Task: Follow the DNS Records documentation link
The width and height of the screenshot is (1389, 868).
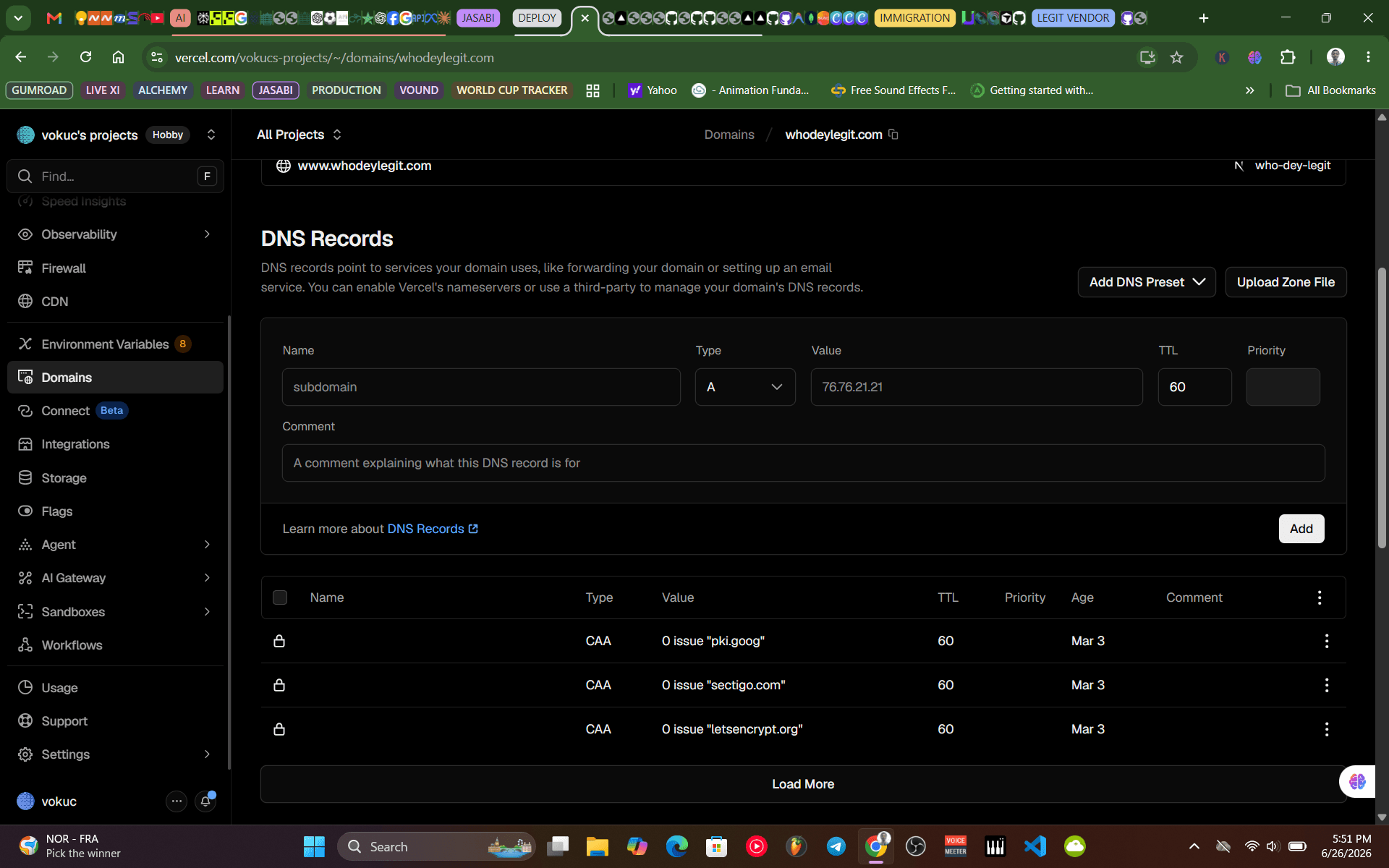Action: [433, 529]
